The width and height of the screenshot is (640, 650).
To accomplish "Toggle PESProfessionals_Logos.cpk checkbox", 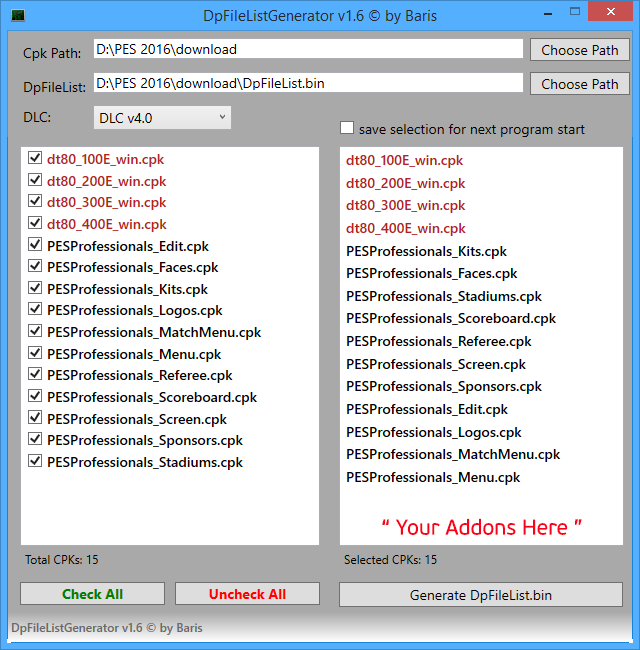I will coord(35,309).
